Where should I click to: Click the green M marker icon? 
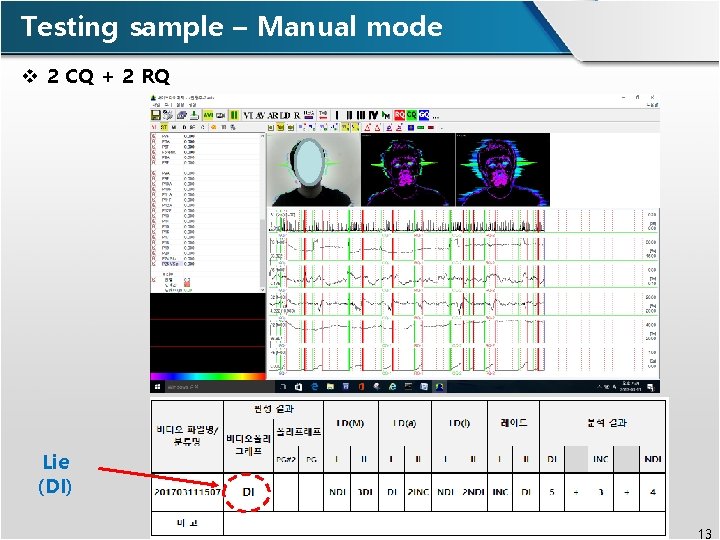[386, 115]
